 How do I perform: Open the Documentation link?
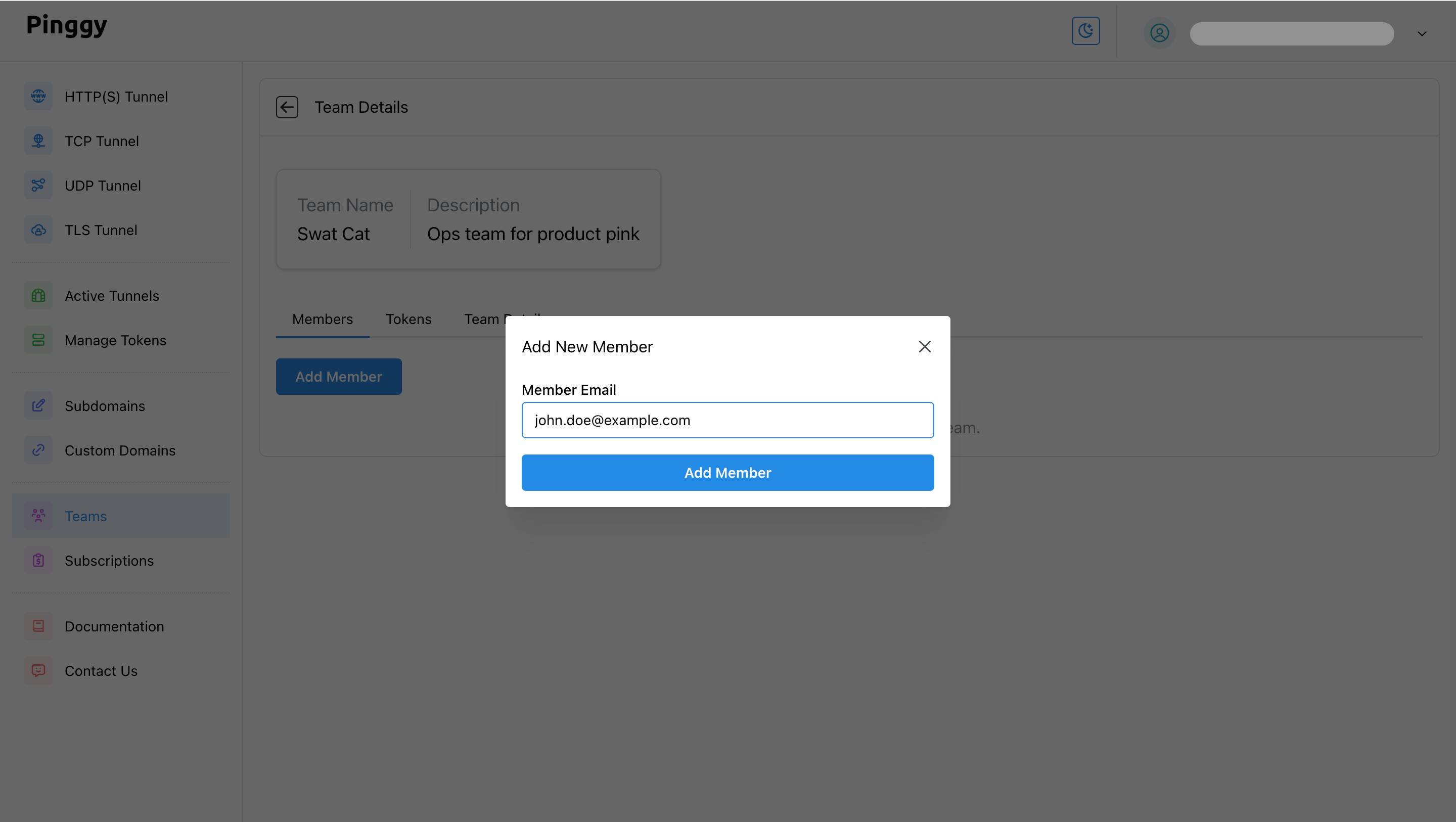[121, 626]
